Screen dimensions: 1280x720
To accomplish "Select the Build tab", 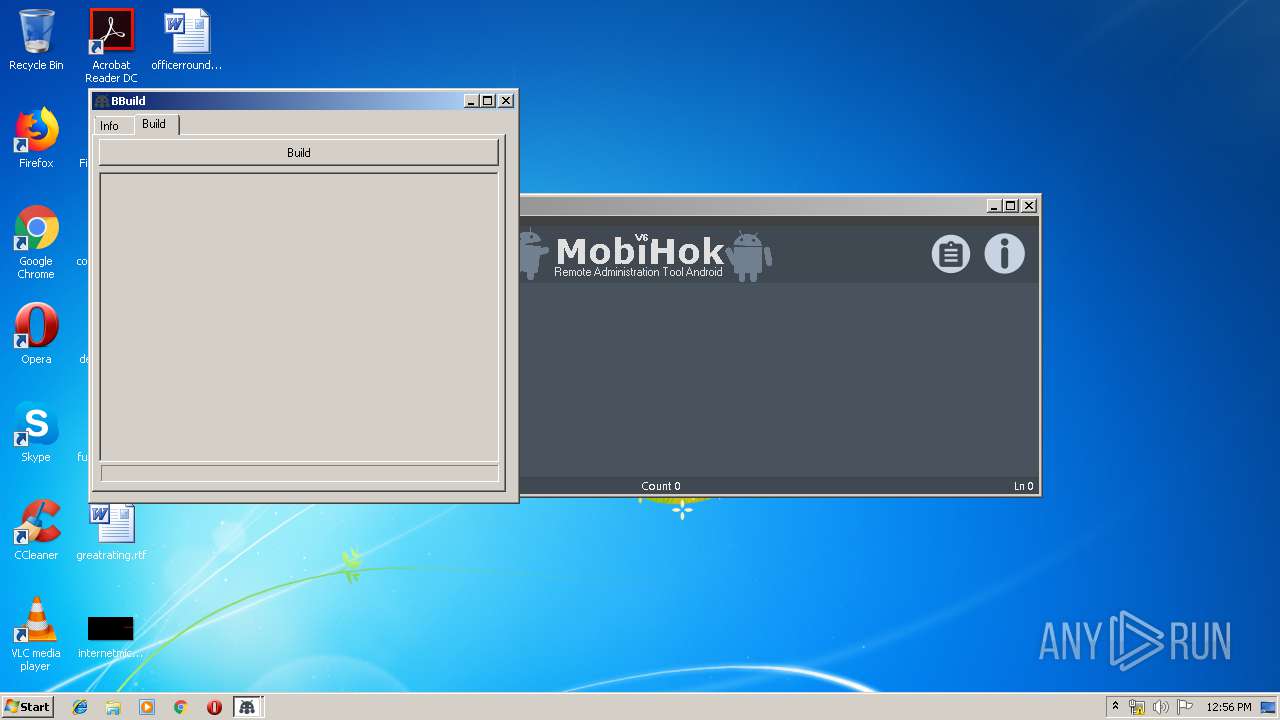I will click(154, 124).
